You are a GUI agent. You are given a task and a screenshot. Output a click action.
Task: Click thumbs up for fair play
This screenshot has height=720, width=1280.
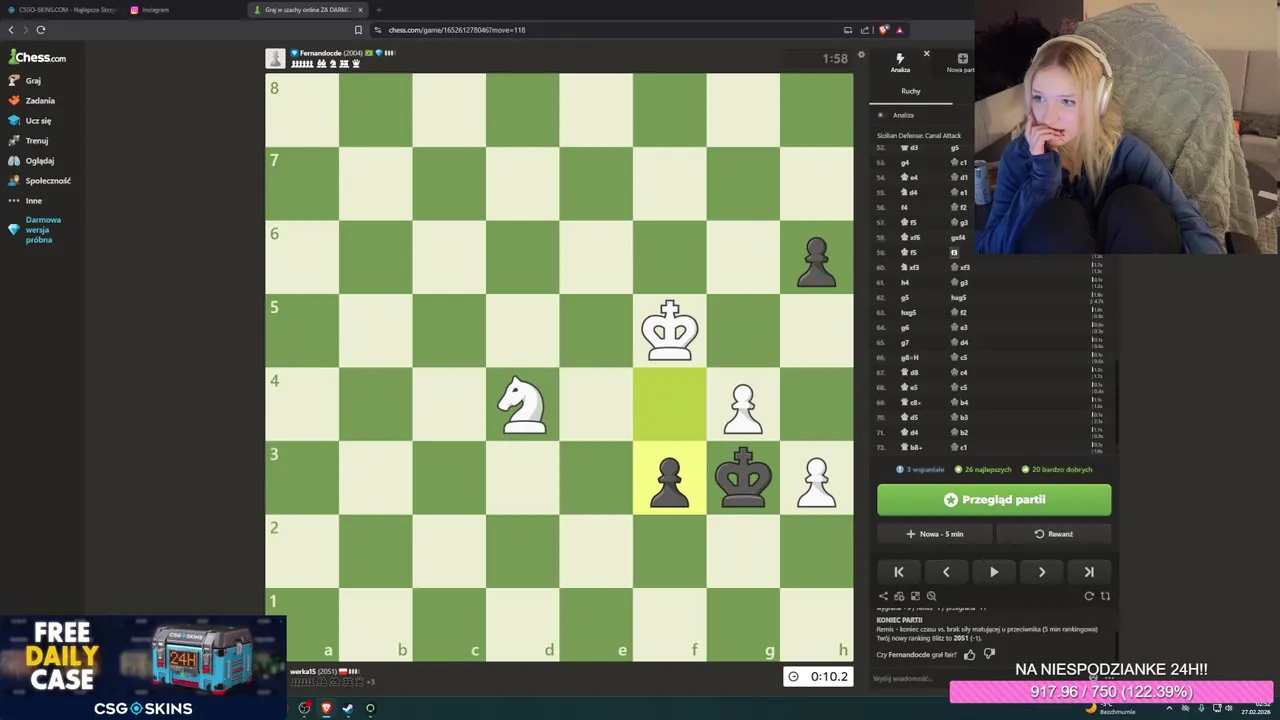click(x=969, y=655)
